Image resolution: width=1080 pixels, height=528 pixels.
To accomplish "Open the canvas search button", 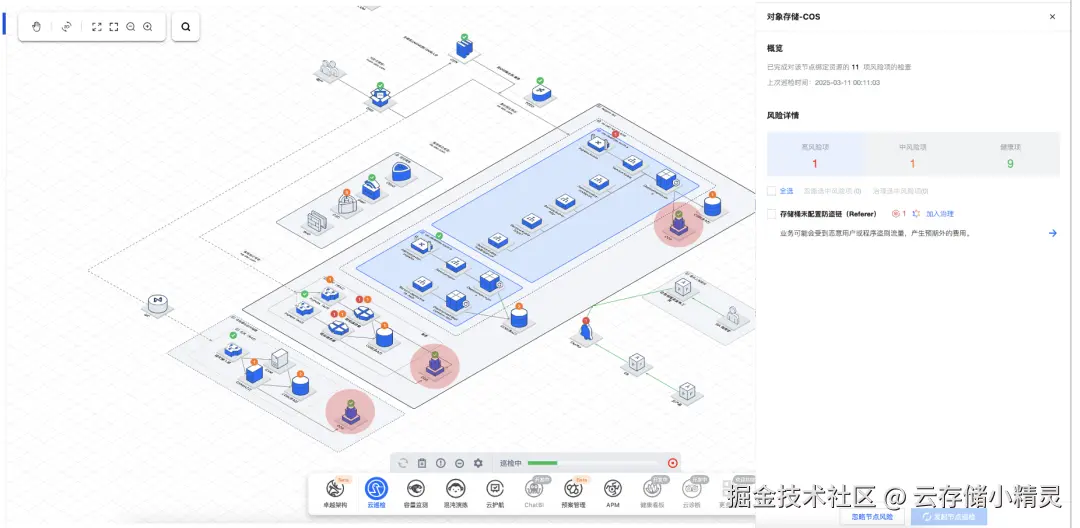I will click(x=185, y=27).
